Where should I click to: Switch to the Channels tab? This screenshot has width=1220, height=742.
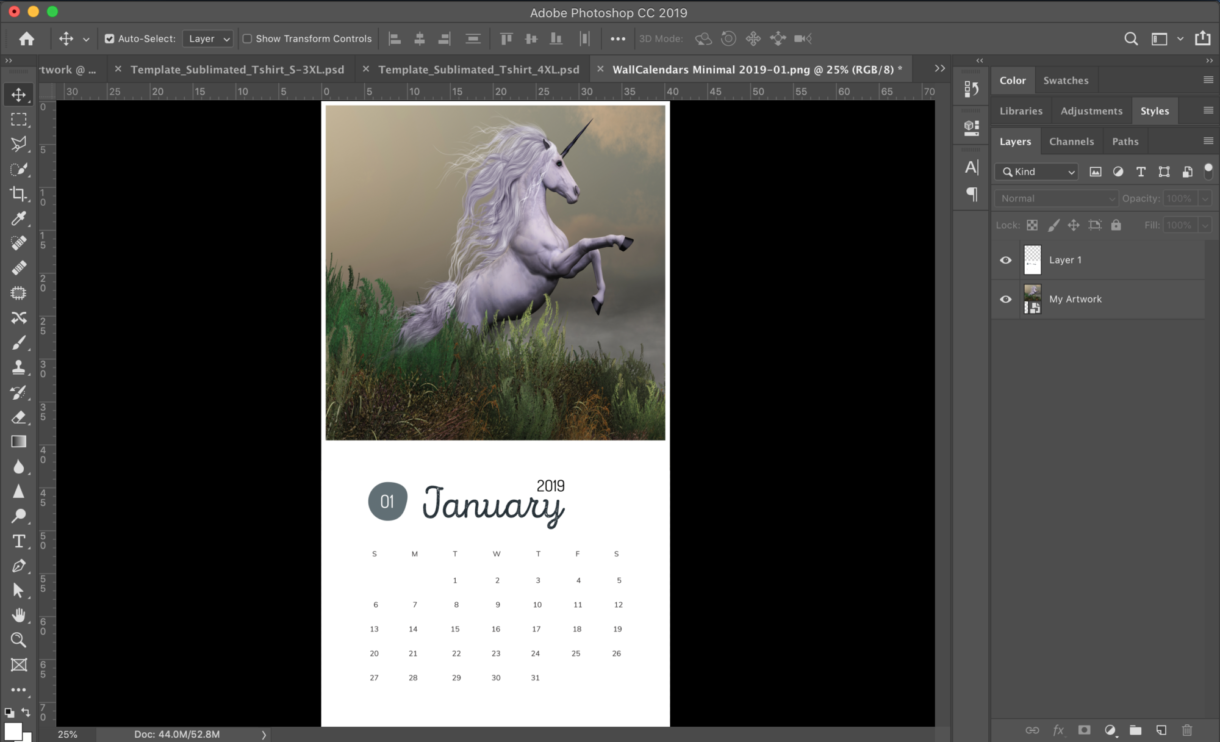pyautogui.click(x=1071, y=141)
